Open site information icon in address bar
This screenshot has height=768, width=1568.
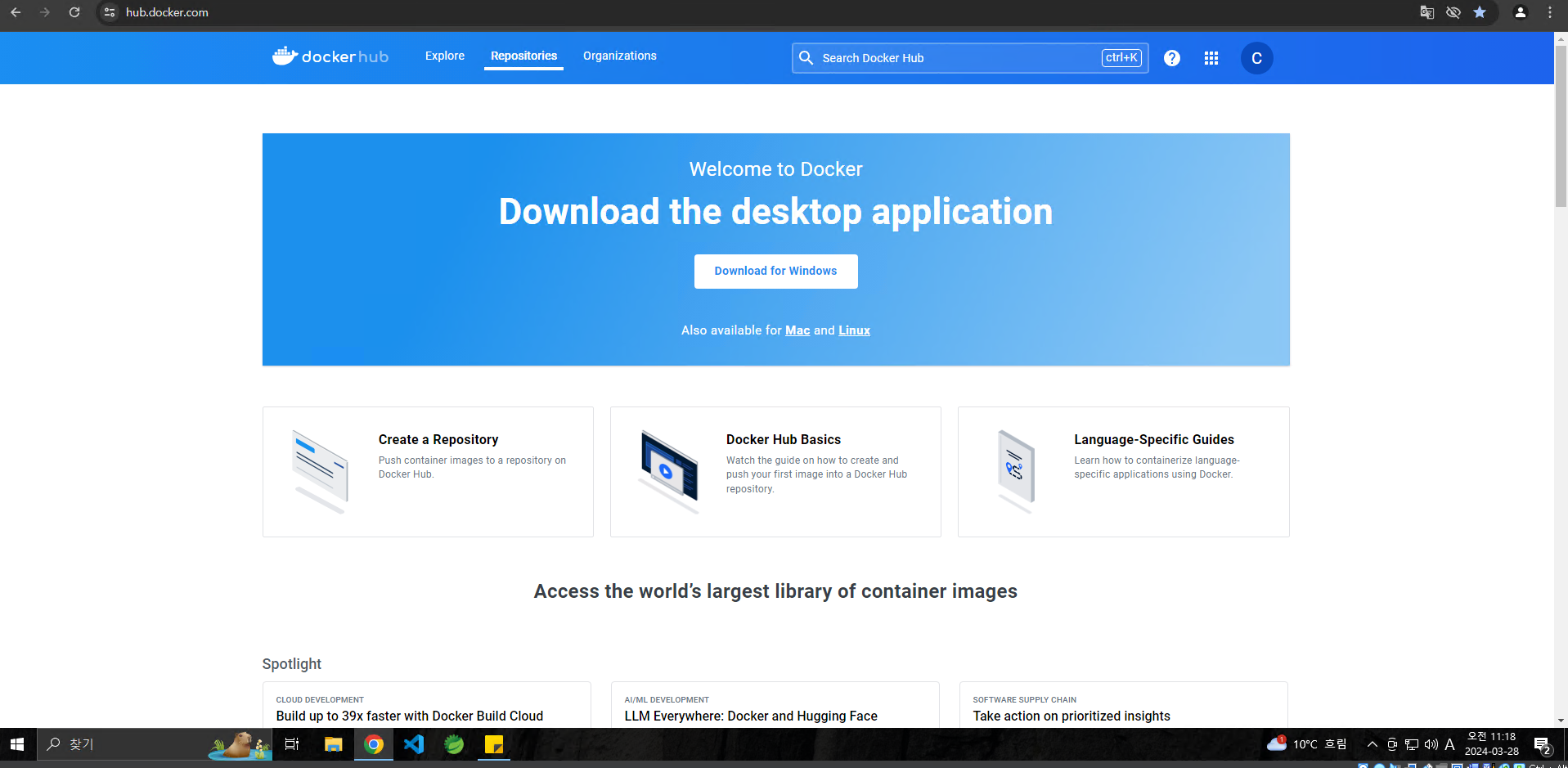tap(110, 12)
